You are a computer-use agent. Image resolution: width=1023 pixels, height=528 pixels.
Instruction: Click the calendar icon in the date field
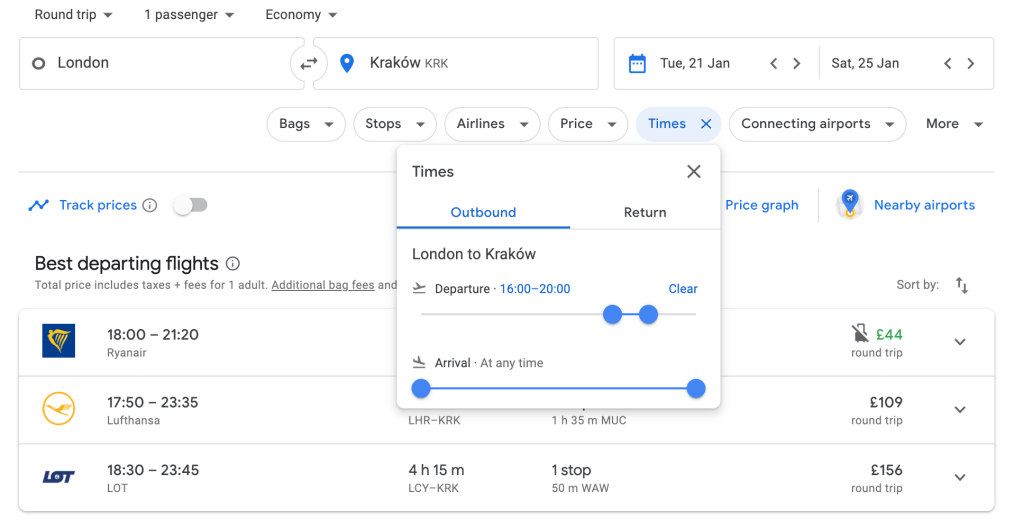pos(637,64)
